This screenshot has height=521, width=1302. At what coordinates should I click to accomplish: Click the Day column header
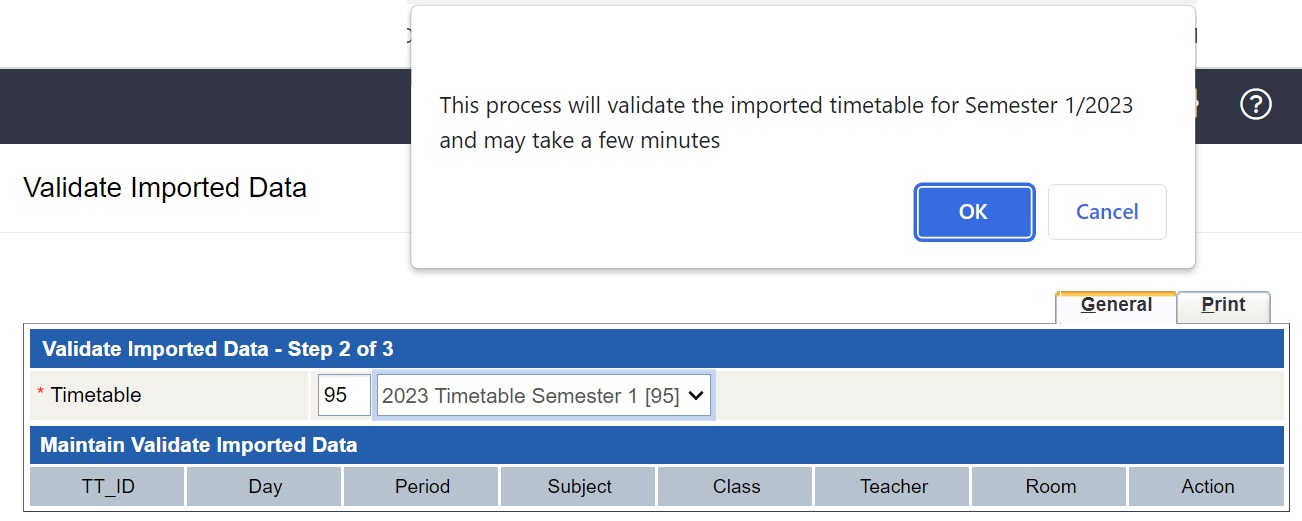click(x=265, y=487)
